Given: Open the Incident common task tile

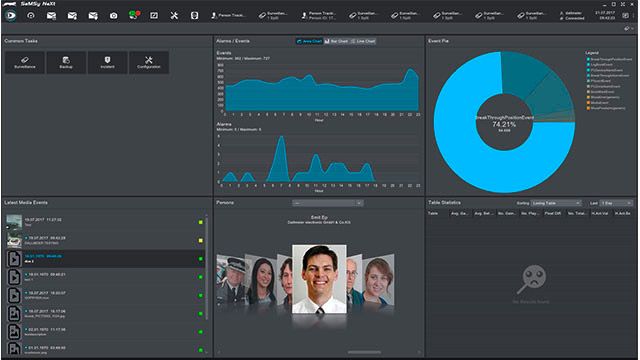Looking at the screenshot, I should 107,62.
